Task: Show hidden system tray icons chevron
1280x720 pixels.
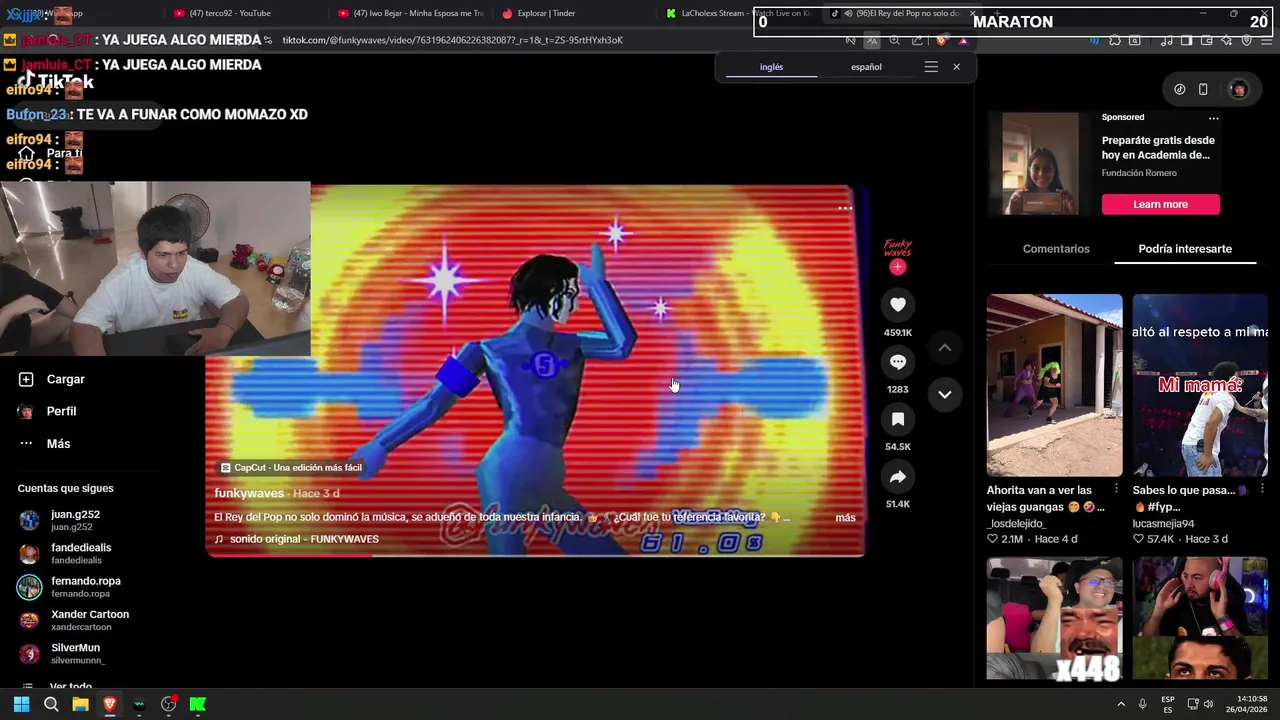Action: coord(1120,704)
